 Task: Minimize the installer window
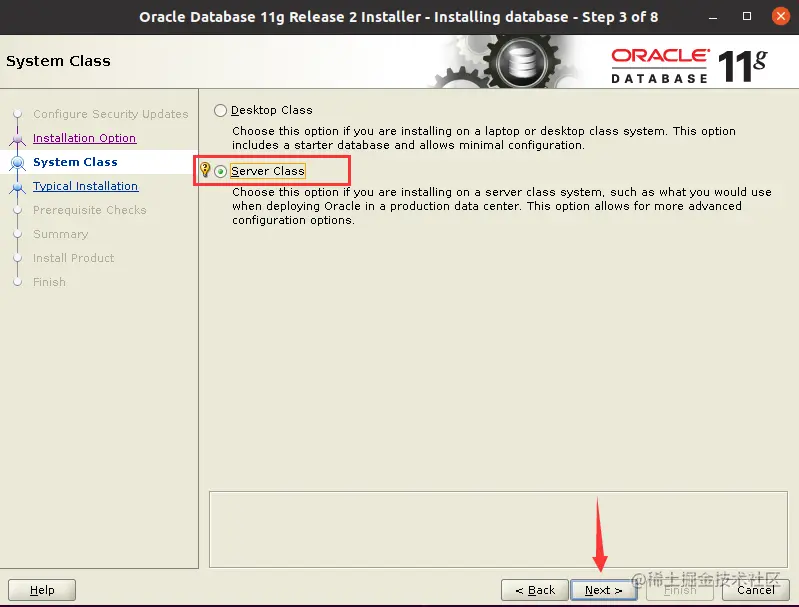[713, 17]
